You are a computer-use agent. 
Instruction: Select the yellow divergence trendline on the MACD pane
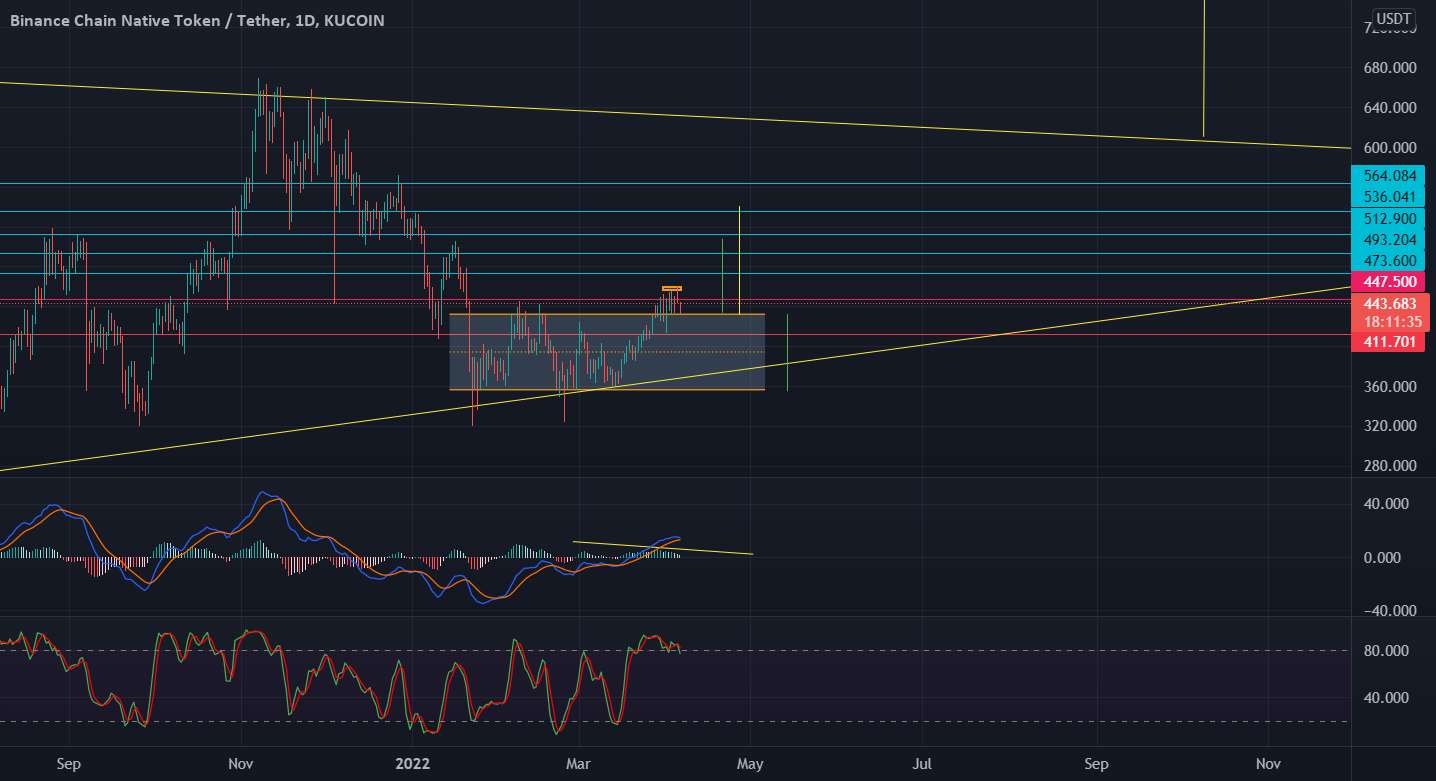662,548
